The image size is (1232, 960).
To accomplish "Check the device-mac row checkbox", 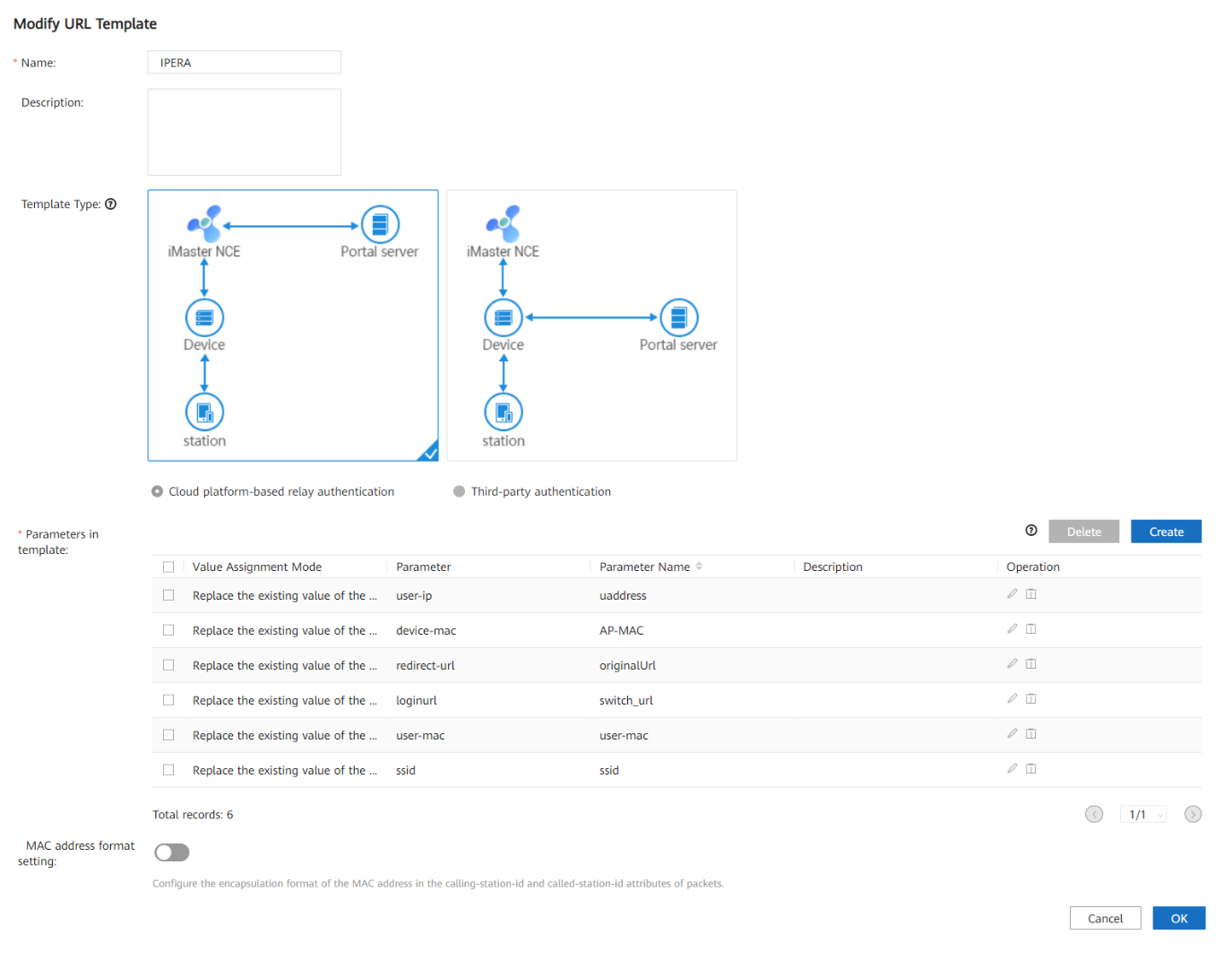I will tap(168, 630).
